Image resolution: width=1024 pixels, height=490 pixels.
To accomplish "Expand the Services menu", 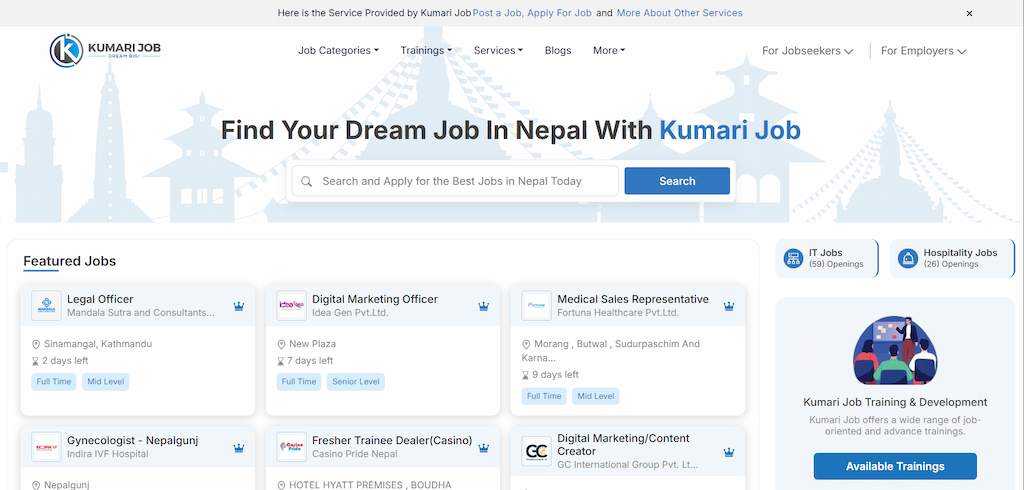I will [498, 51].
